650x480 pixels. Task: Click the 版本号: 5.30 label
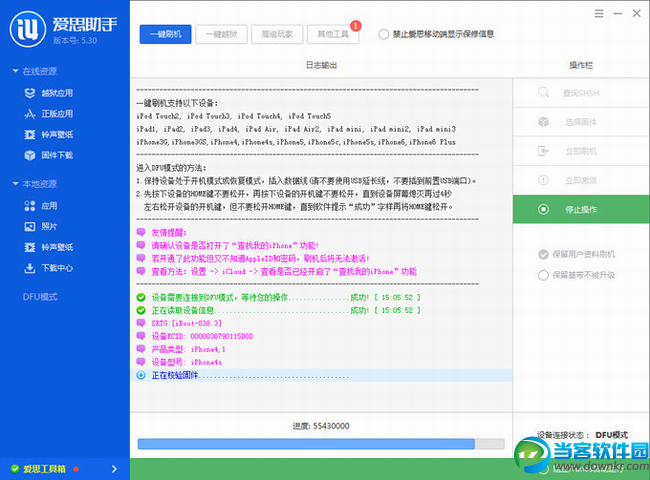coord(75,41)
